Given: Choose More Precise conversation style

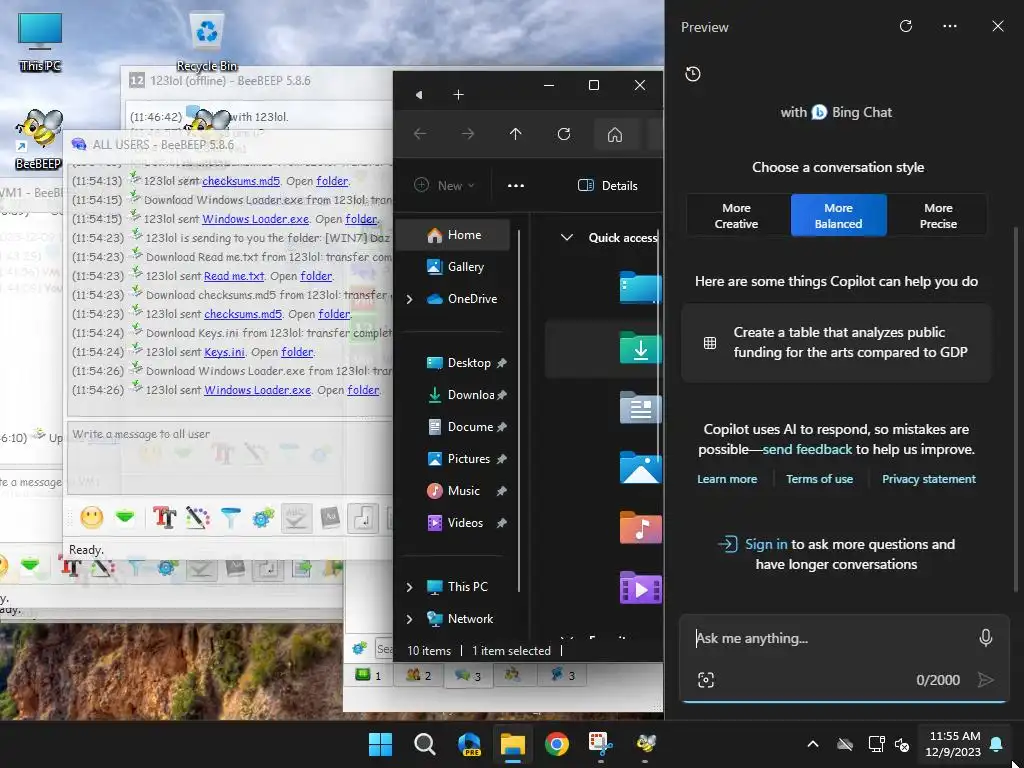Looking at the screenshot, I should 938,216.
